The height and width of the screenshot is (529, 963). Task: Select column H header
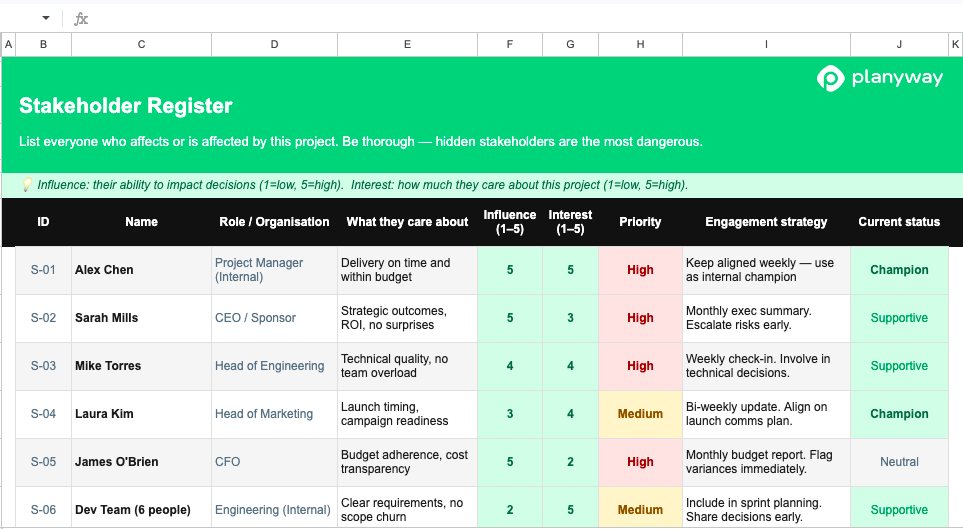641,44
